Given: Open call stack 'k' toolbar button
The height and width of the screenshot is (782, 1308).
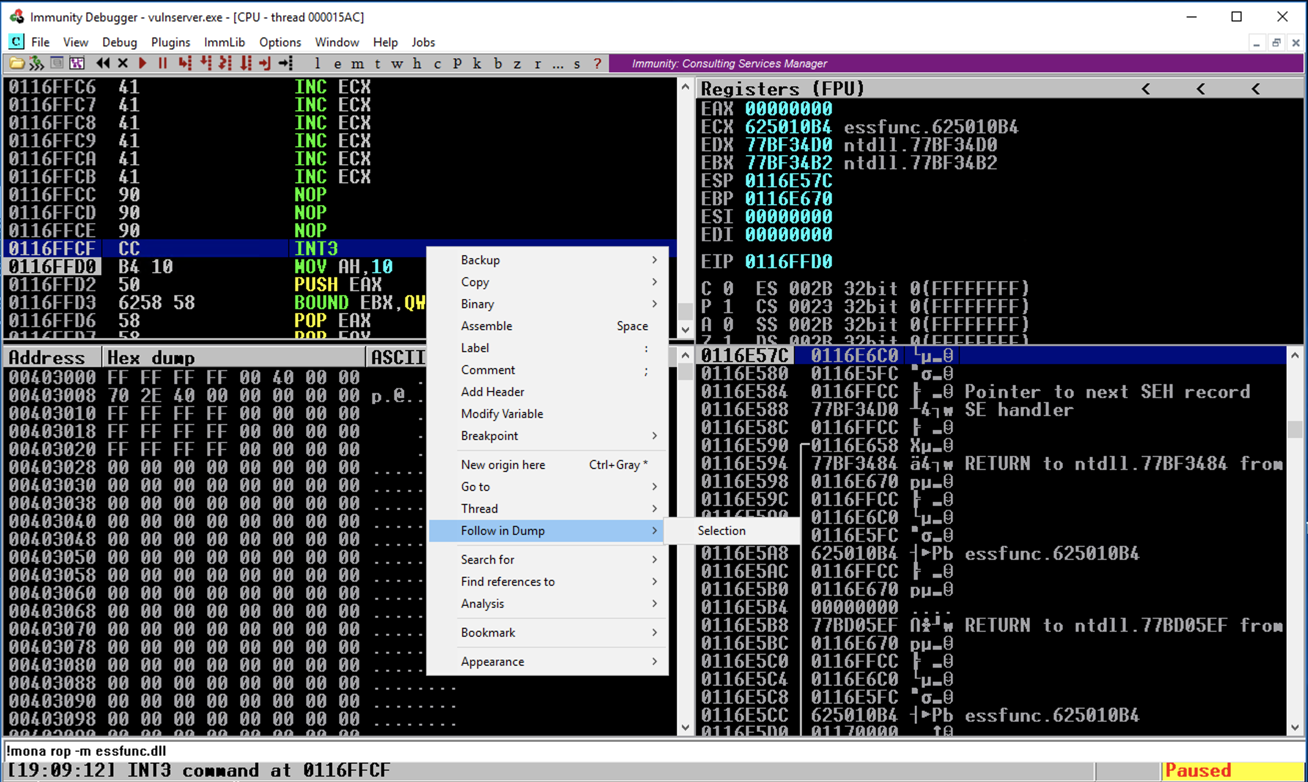Looking at the screenshot, I should pos(477,64).
